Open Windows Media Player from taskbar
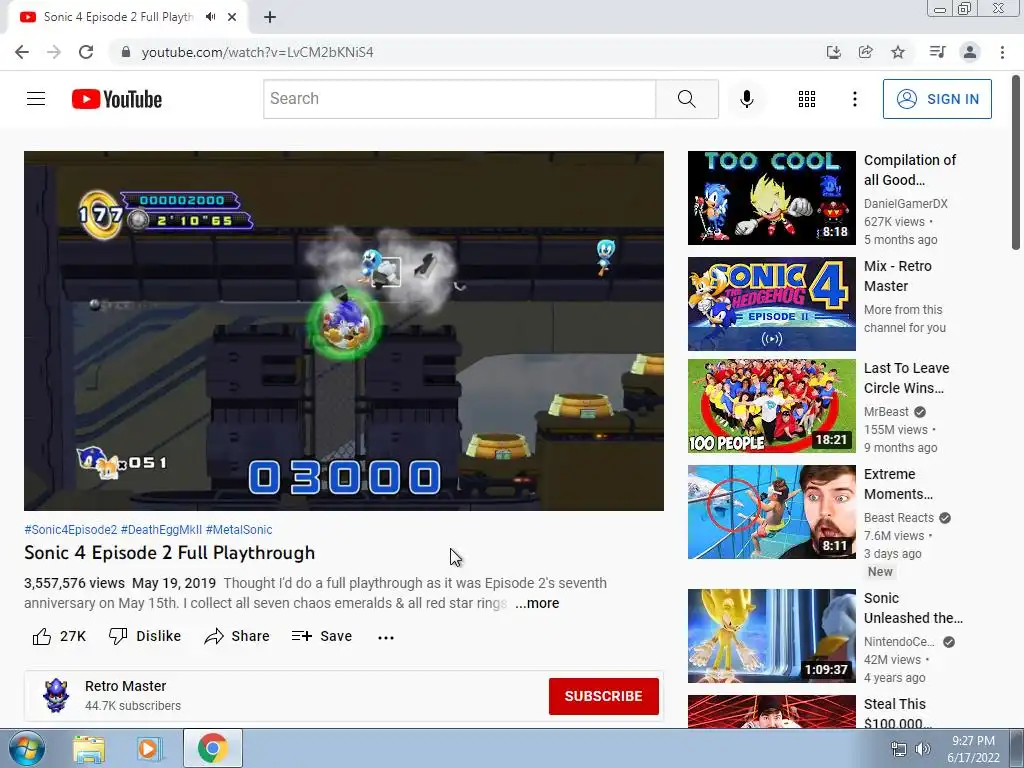Screen dimensions: 1024x768 click(149, 749)
